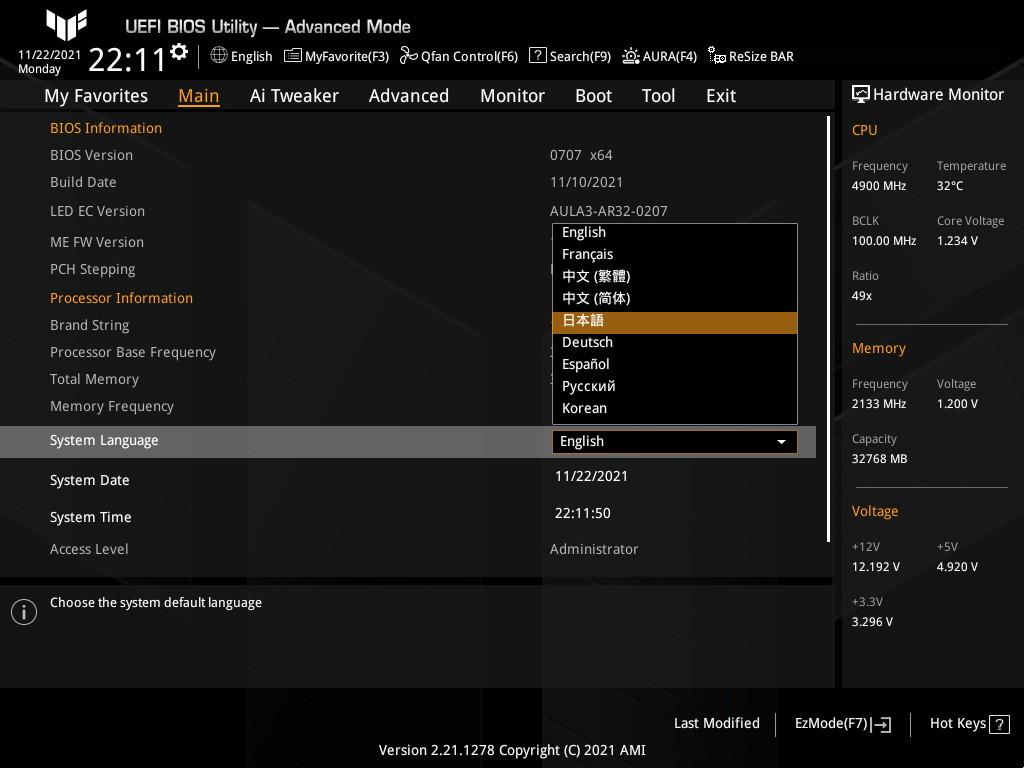Click the memory capacity value 32768 MB

pos(880,459)
